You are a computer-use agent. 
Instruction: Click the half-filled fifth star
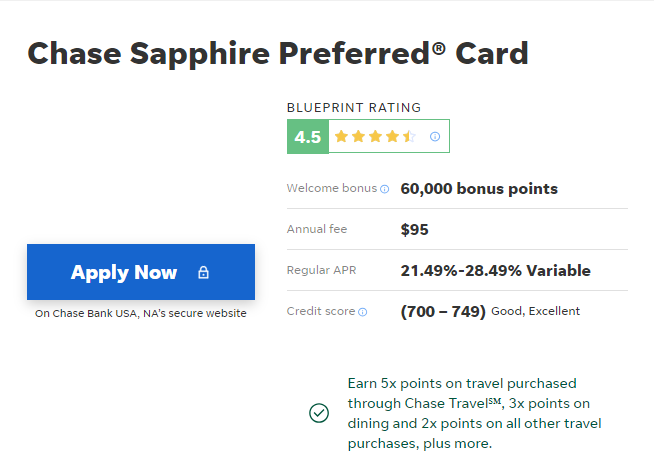point(409,136)
